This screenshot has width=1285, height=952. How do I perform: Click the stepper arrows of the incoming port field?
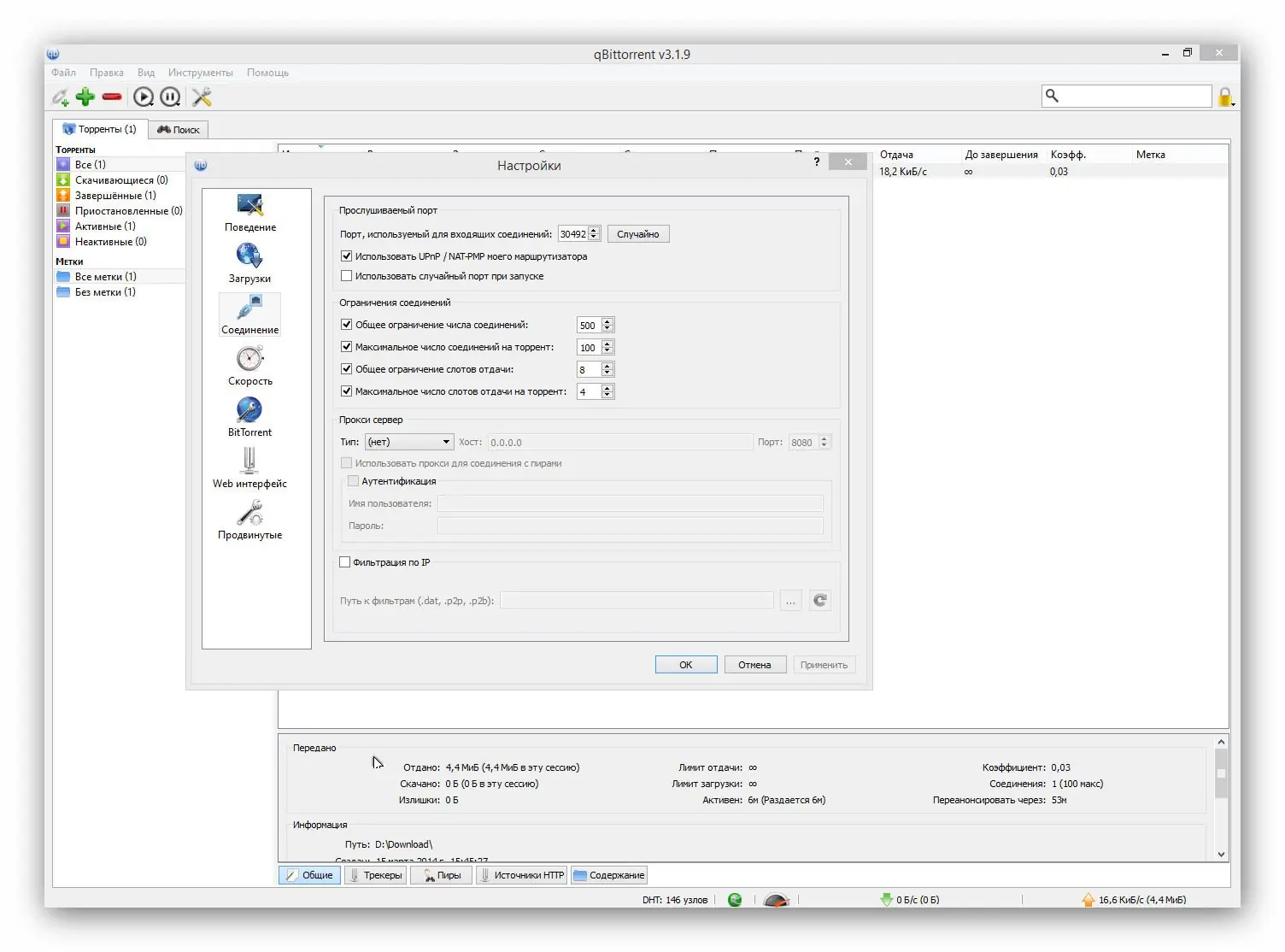[595, 234]
